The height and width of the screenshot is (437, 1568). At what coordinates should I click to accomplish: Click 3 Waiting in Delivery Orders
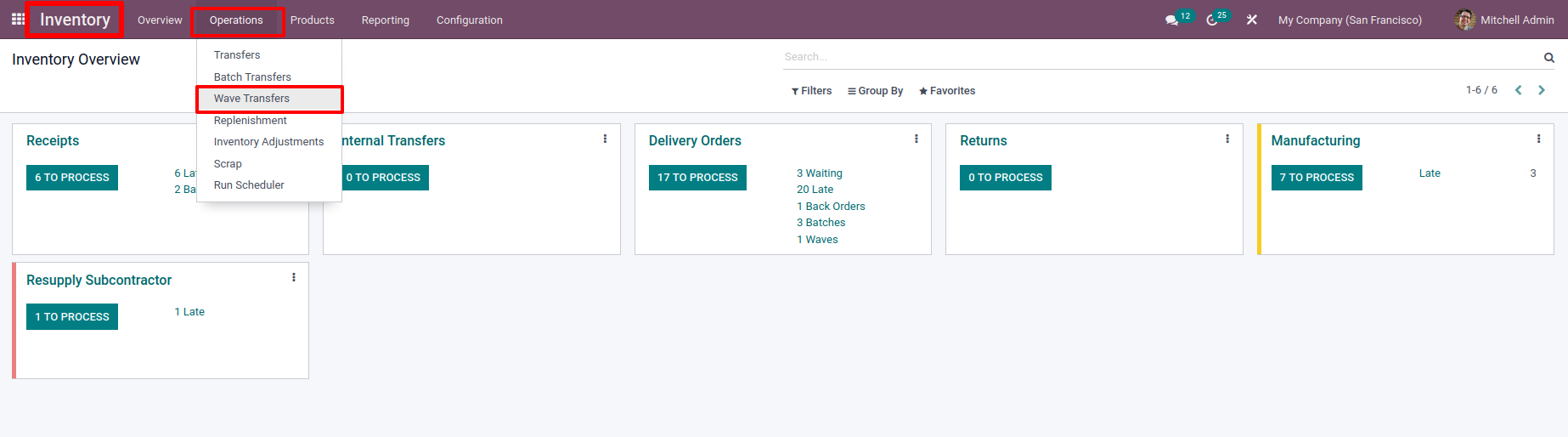(x=820, y=173)
